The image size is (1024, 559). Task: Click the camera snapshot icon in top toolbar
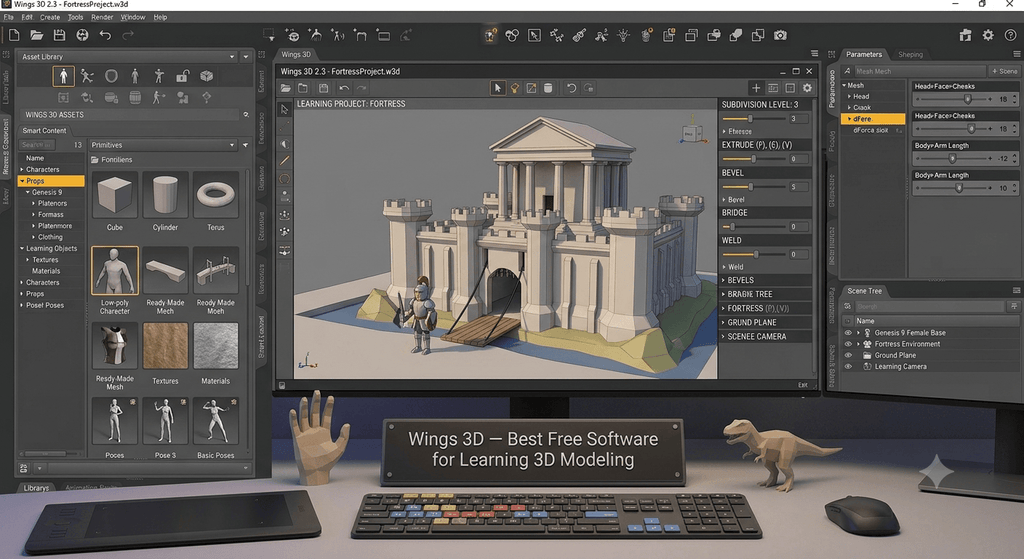coord(780,35)
